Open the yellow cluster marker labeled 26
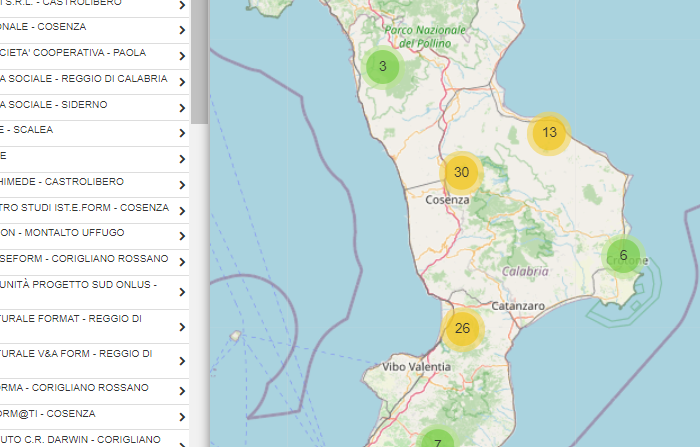 point(462,329)
